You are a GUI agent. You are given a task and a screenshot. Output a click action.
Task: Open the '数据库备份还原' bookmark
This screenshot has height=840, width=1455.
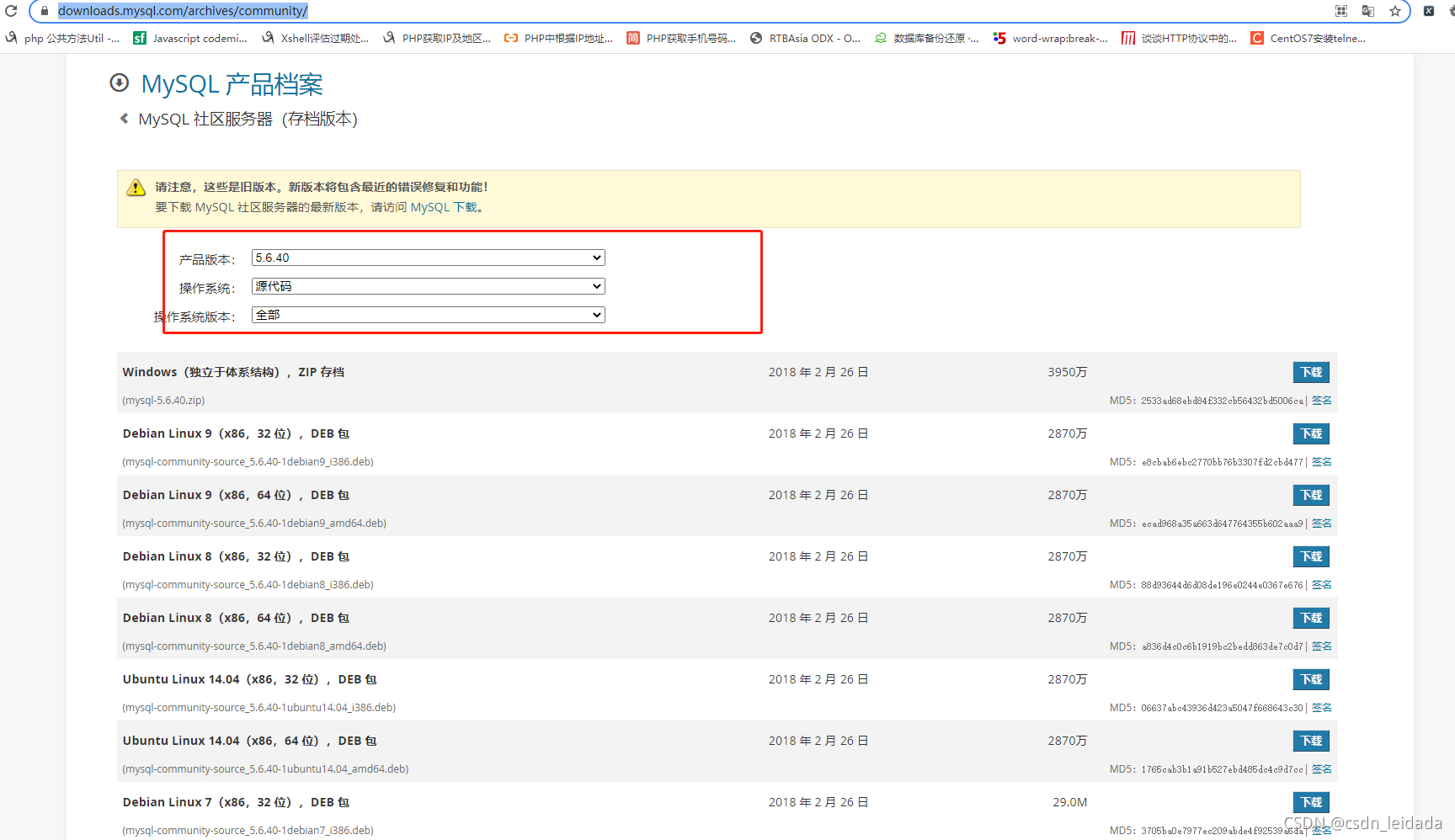coord(926,38)
